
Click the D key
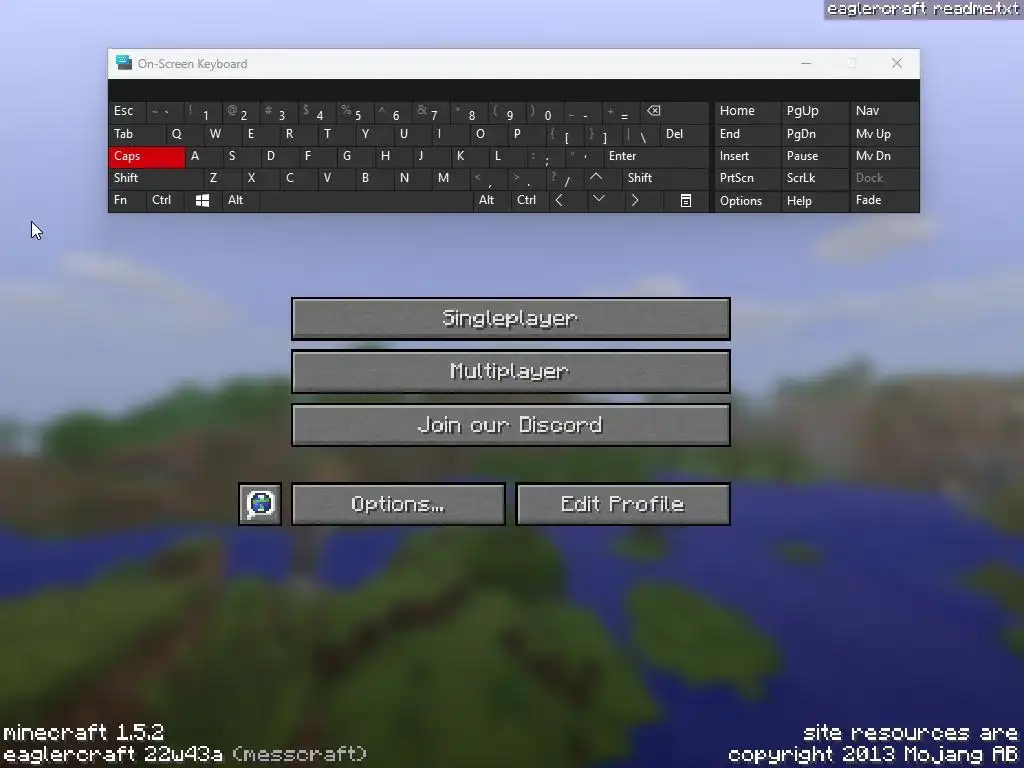click(279, 157)
